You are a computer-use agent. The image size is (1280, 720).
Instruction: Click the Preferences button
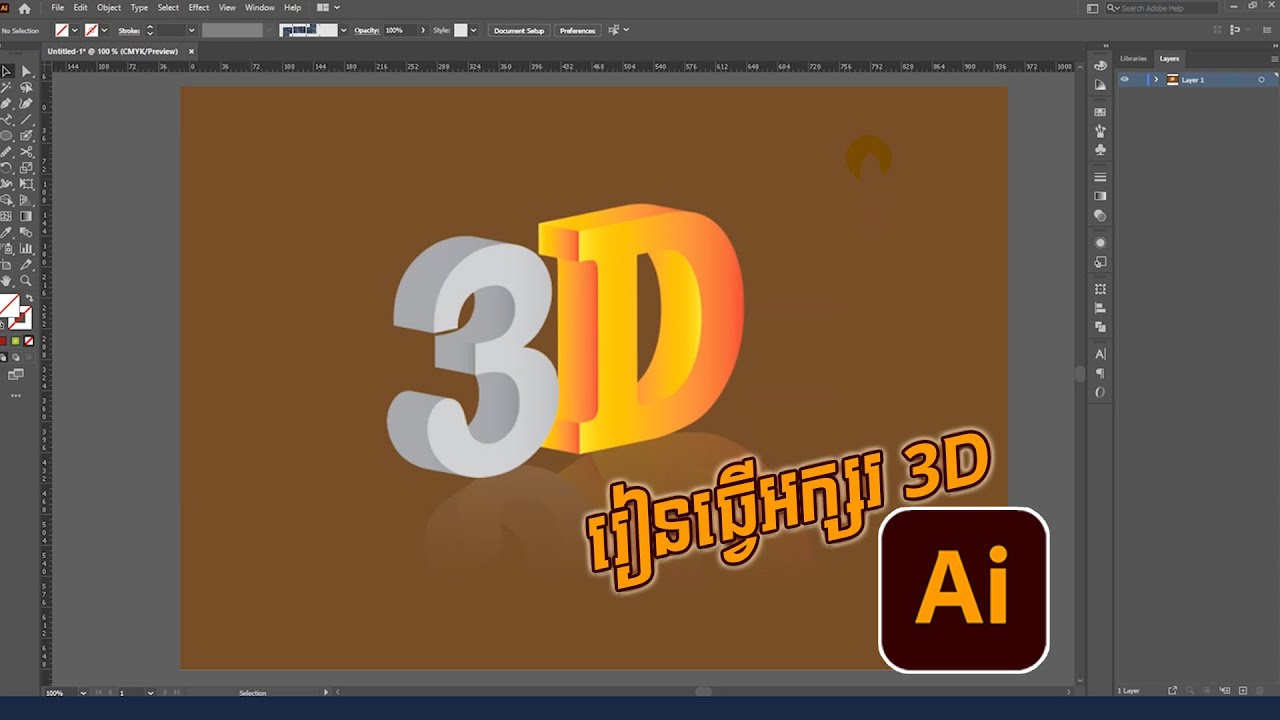[x=577, y=30]
